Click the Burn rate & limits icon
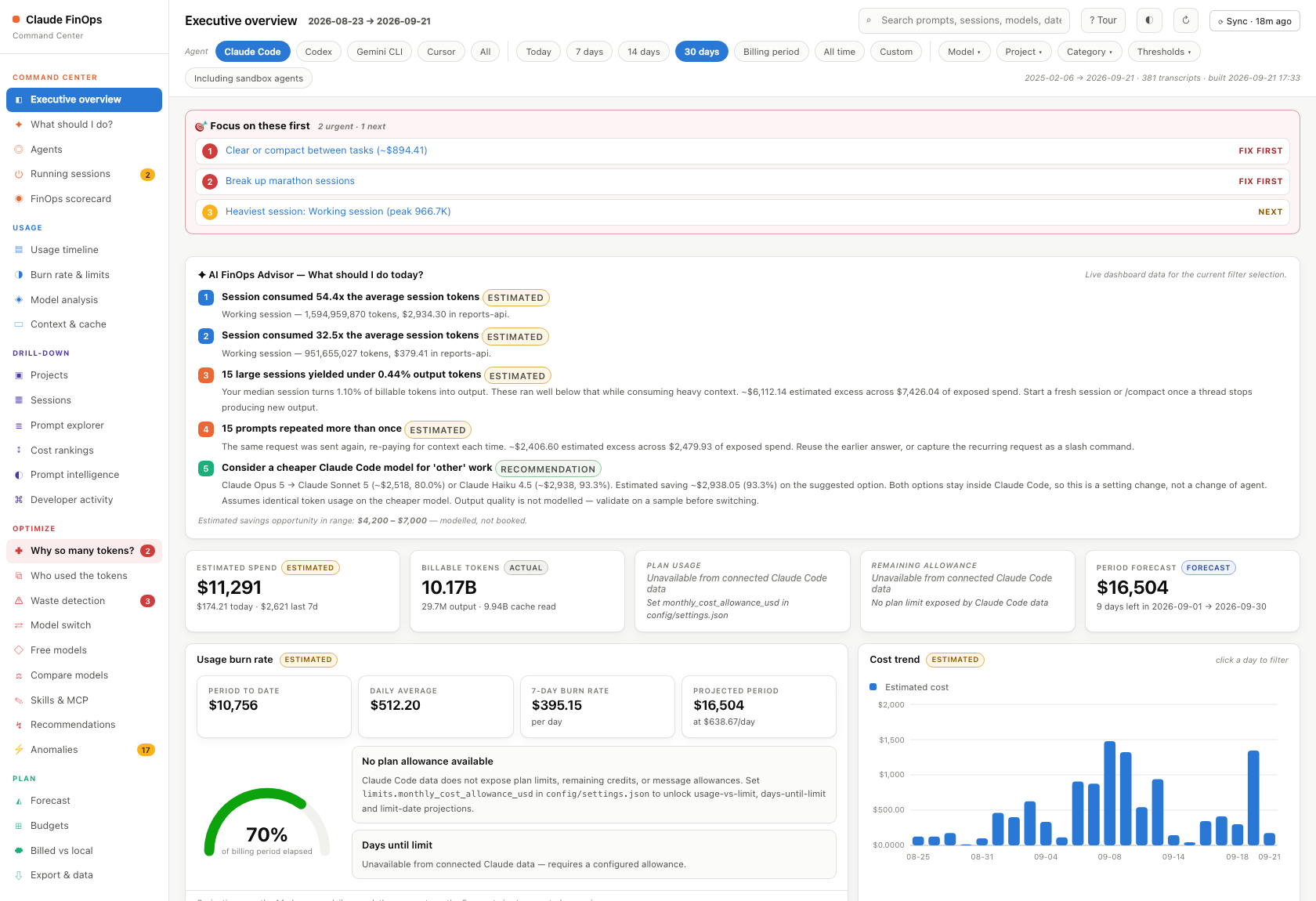This screenshot has width=1316, height=901. (x=19, y=275)
